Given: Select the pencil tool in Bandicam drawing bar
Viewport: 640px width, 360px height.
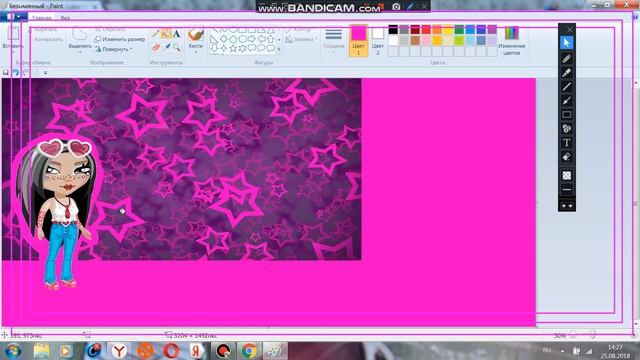Looking at the screenshot, I should (x=567, y=59).
